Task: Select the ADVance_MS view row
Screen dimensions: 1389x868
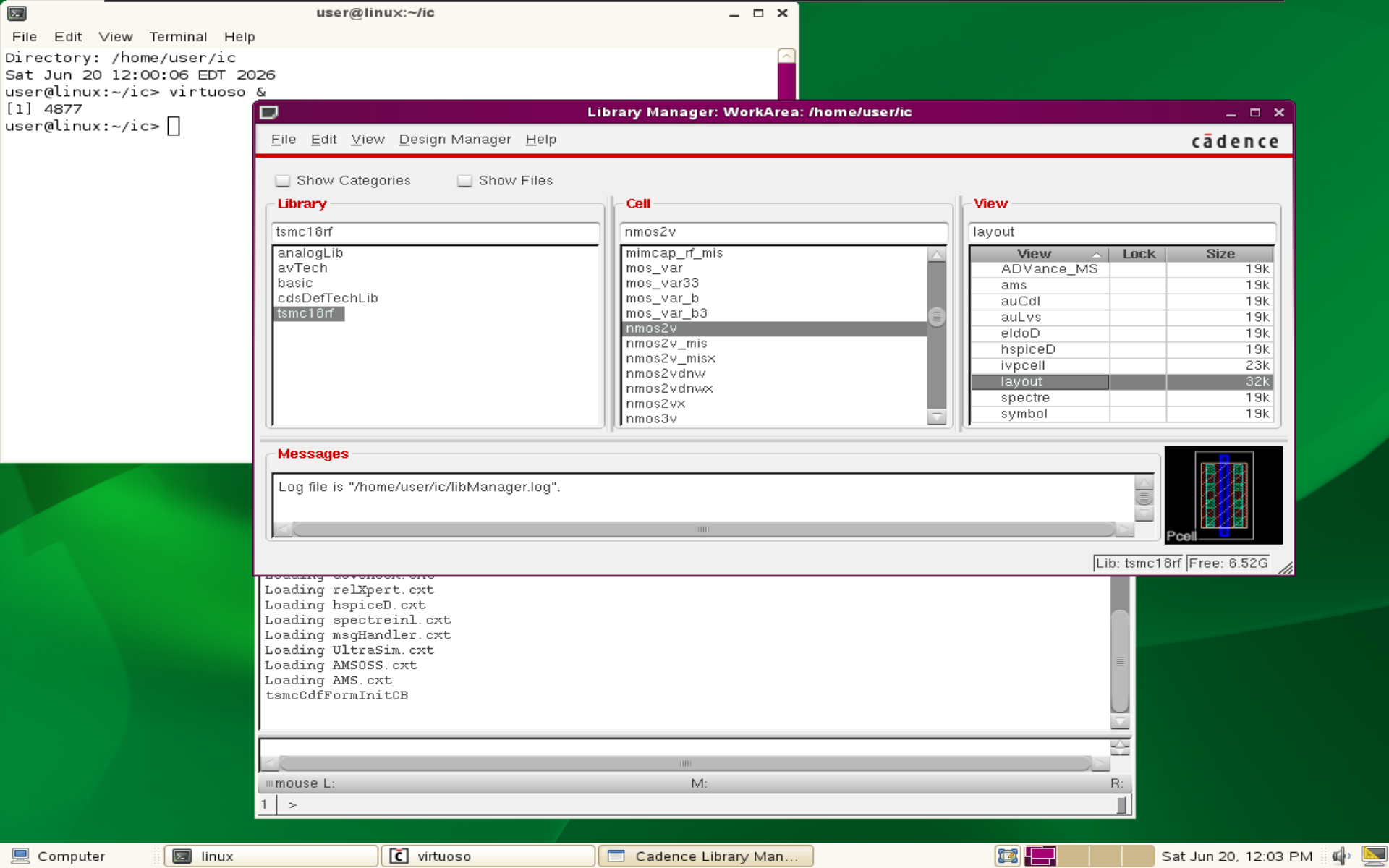Action: [1121, 269]
